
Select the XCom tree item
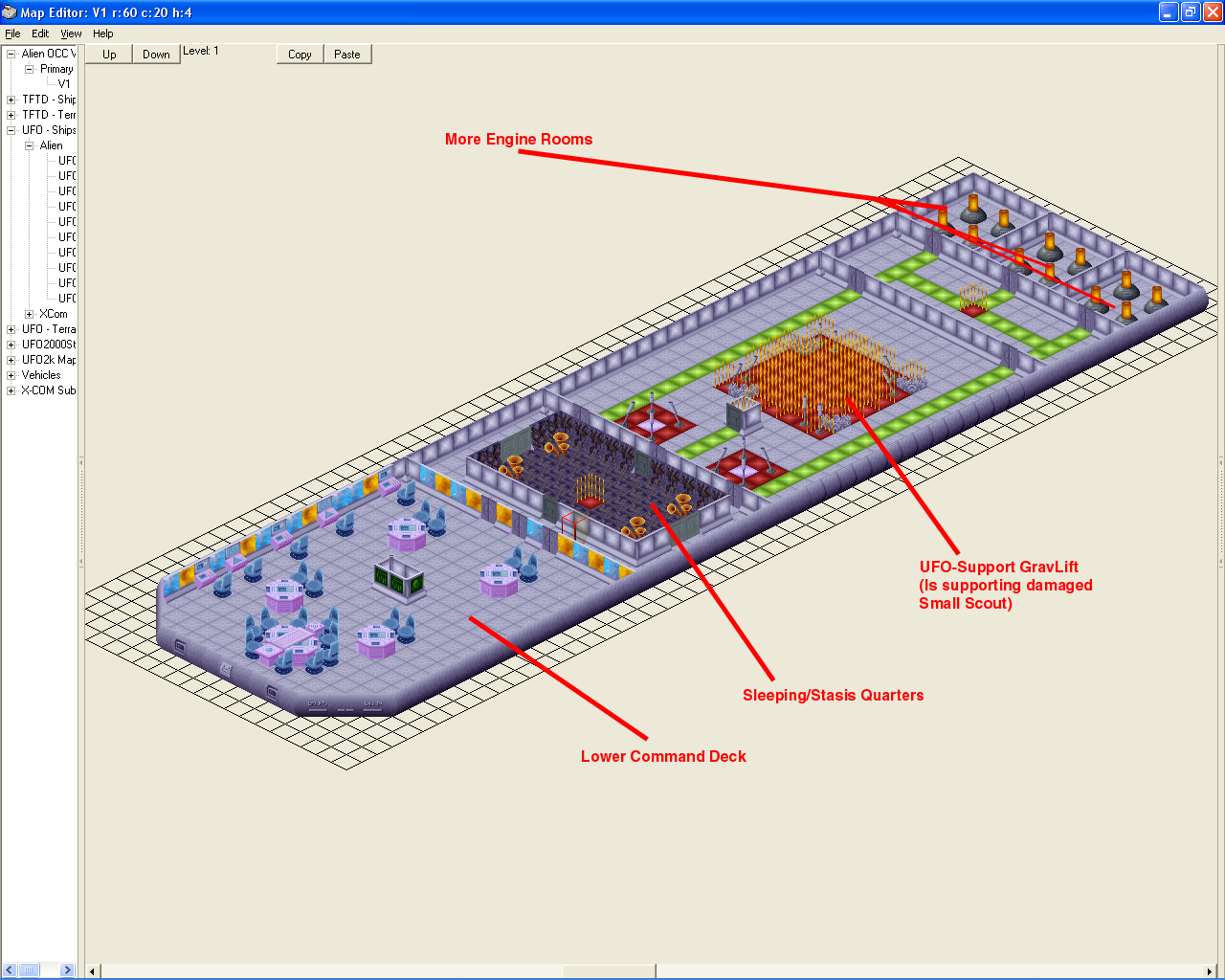pyautogui.click(x=54, y=314)
